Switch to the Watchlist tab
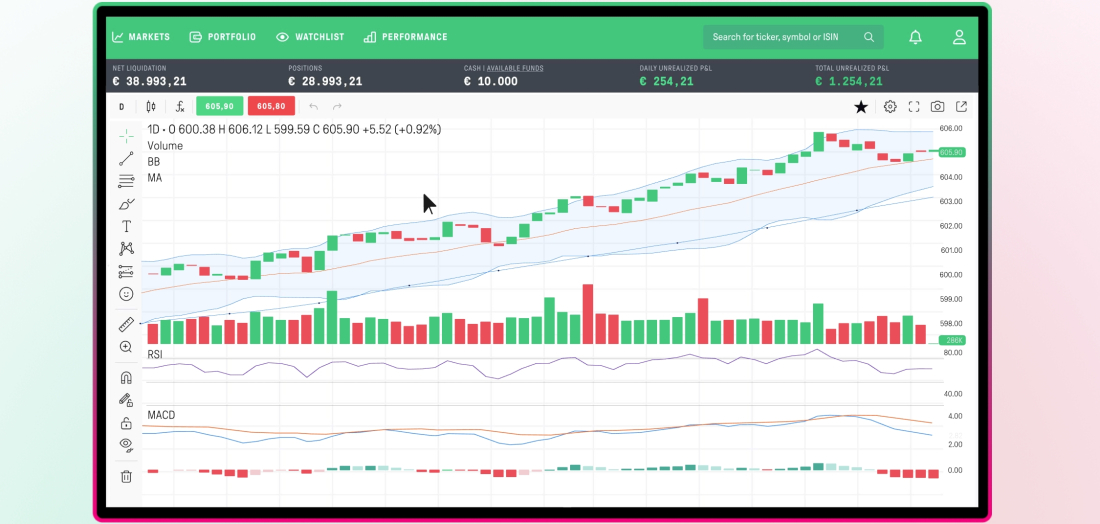1100x524 pixels. click(310, 37)
